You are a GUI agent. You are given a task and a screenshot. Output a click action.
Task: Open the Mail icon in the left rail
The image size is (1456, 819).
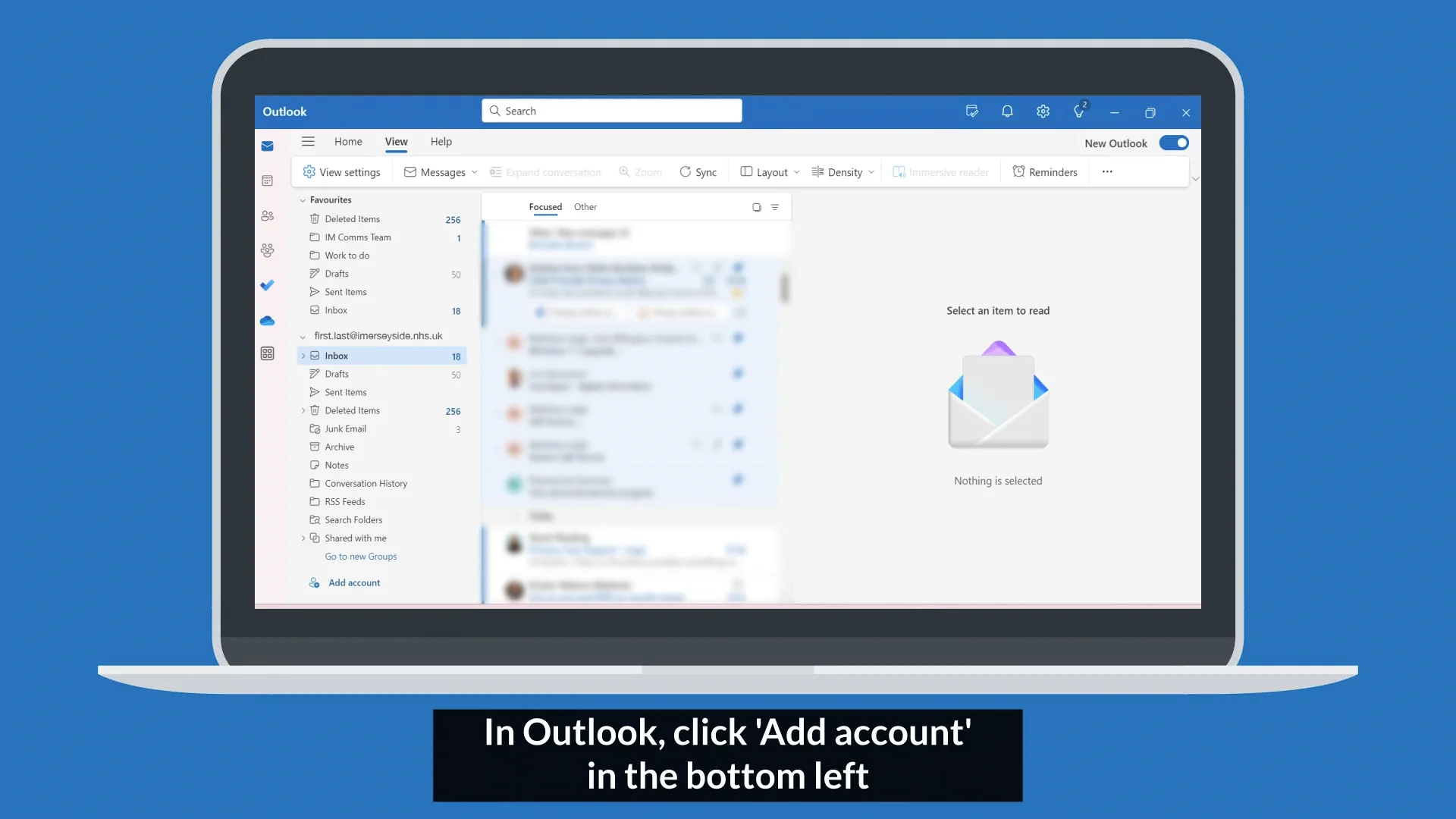pyautogui.click(x=267, y=146)
